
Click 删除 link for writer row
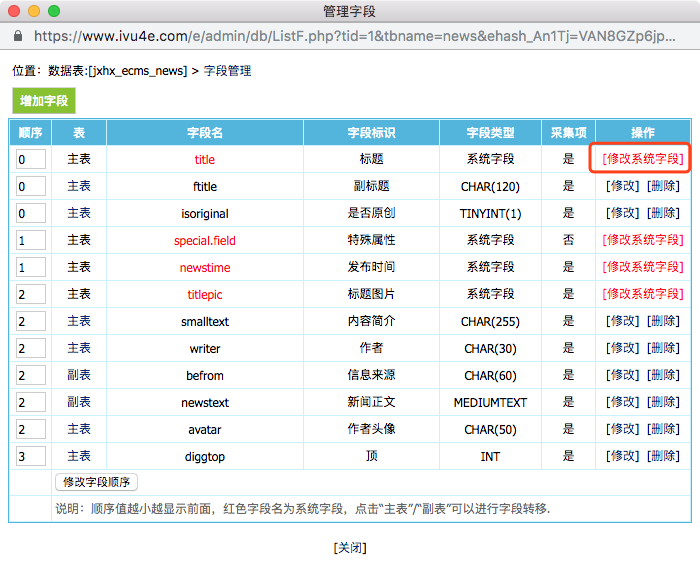[x=662, y=348]
